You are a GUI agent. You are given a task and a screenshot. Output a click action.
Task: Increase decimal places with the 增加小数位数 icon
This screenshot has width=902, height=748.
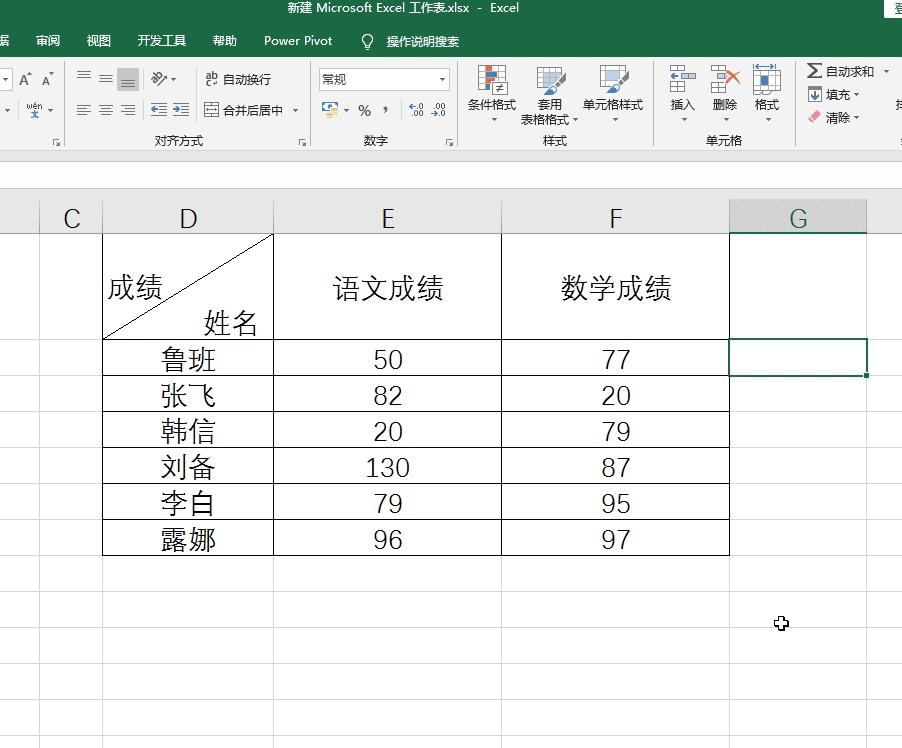(414, 110)
